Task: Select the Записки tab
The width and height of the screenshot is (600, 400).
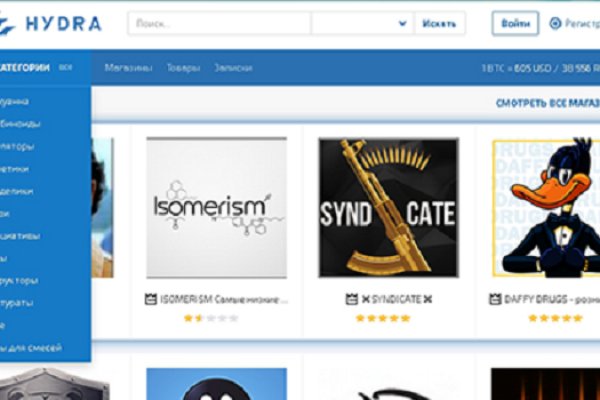Action: point(233,68)
